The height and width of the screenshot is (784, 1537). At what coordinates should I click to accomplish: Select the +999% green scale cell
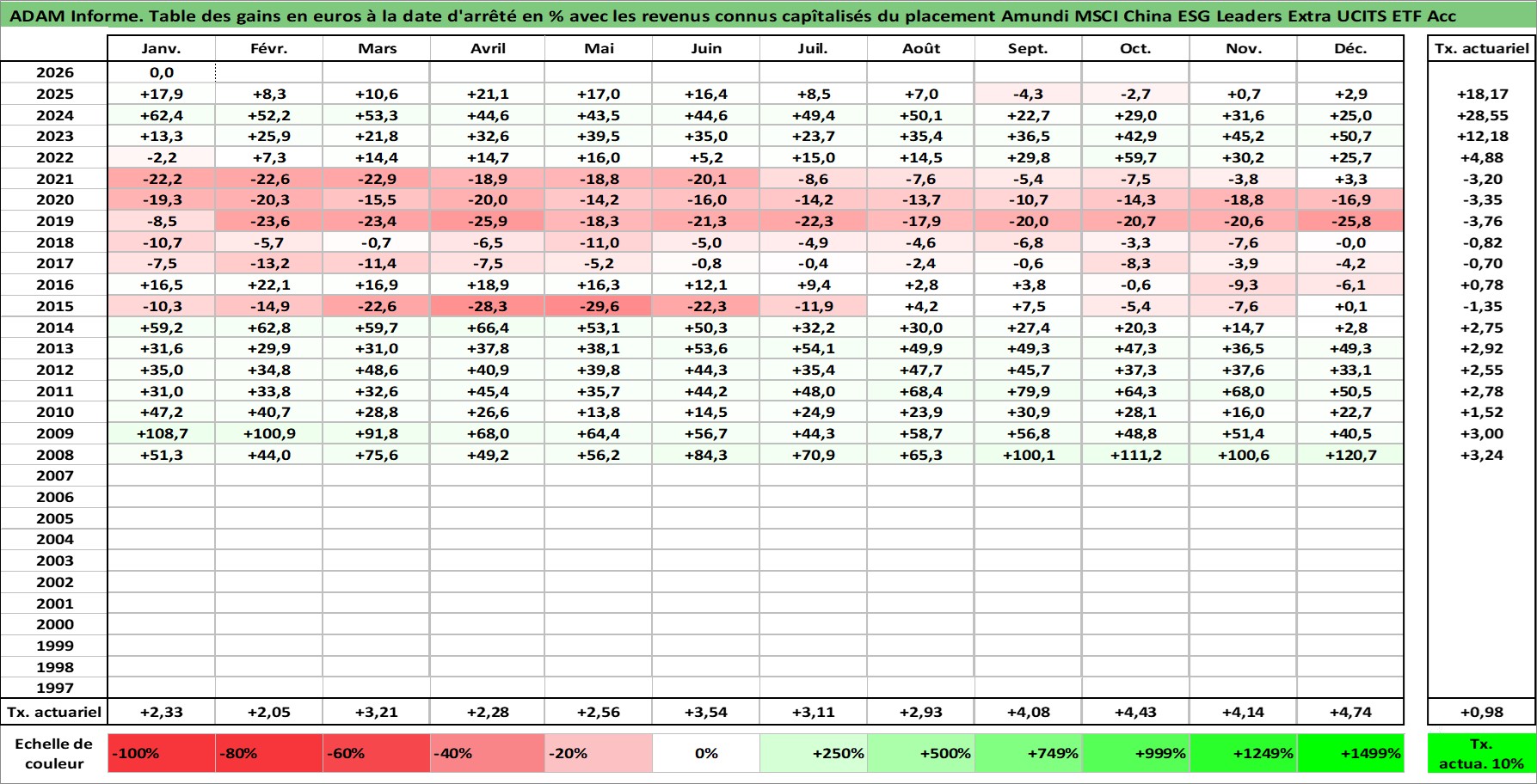click(x=1136, y=753)
